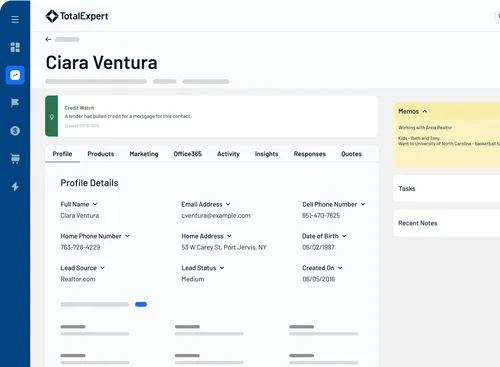This screenshot has width=500, height=367.
Task: Click the created date 06/05/2016
Action: [318, 279]
